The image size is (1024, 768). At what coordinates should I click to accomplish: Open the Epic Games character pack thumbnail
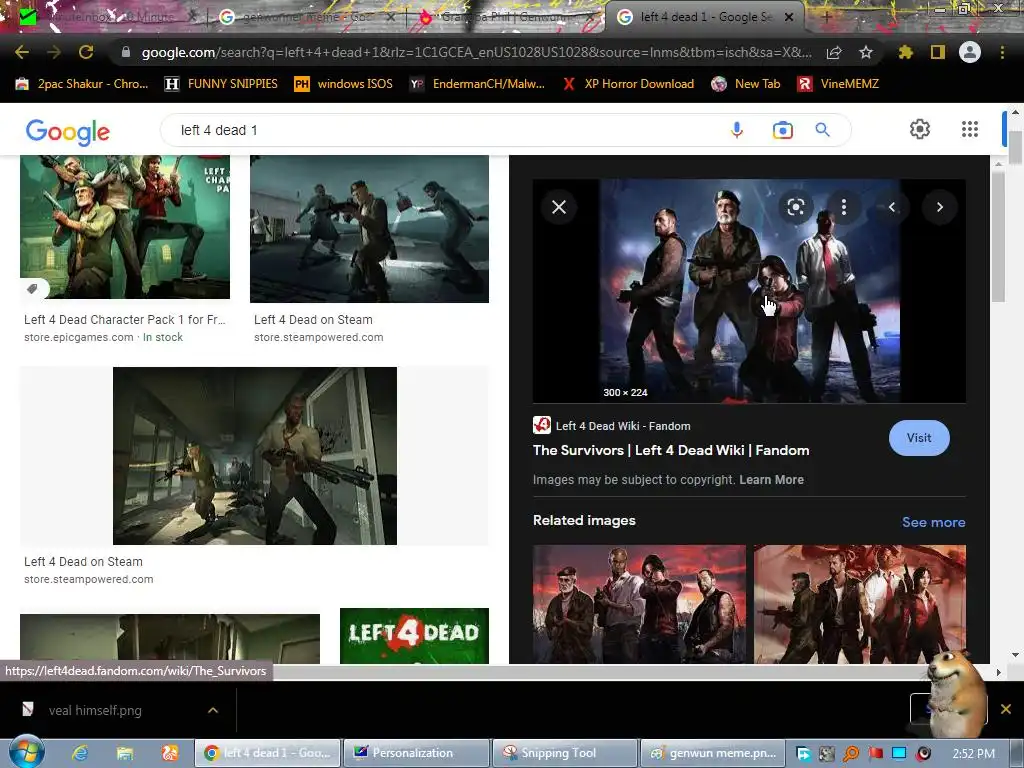pyautogui.click(x=125, y=227)
